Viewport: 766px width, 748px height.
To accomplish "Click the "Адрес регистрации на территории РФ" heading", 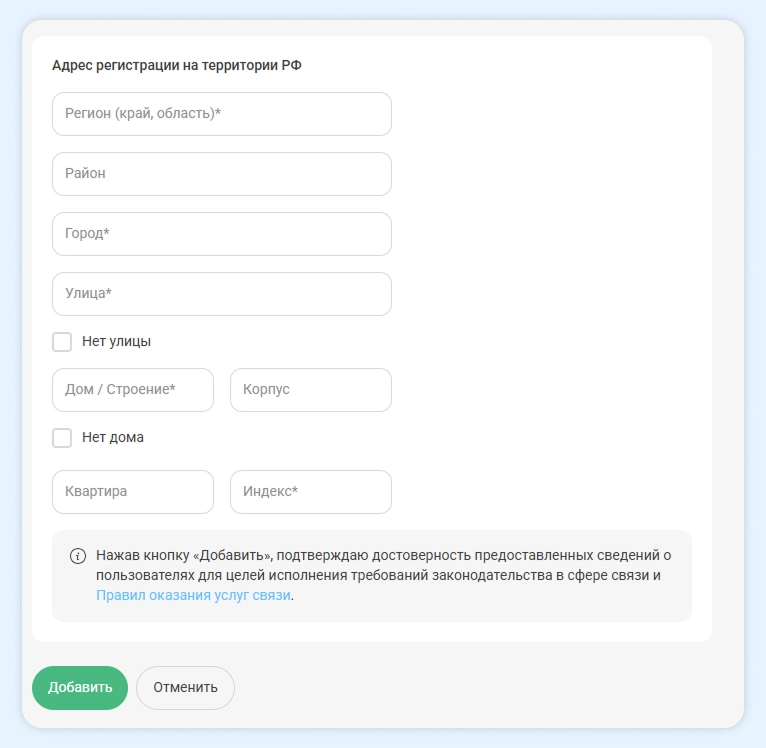I will coord(177,65).
